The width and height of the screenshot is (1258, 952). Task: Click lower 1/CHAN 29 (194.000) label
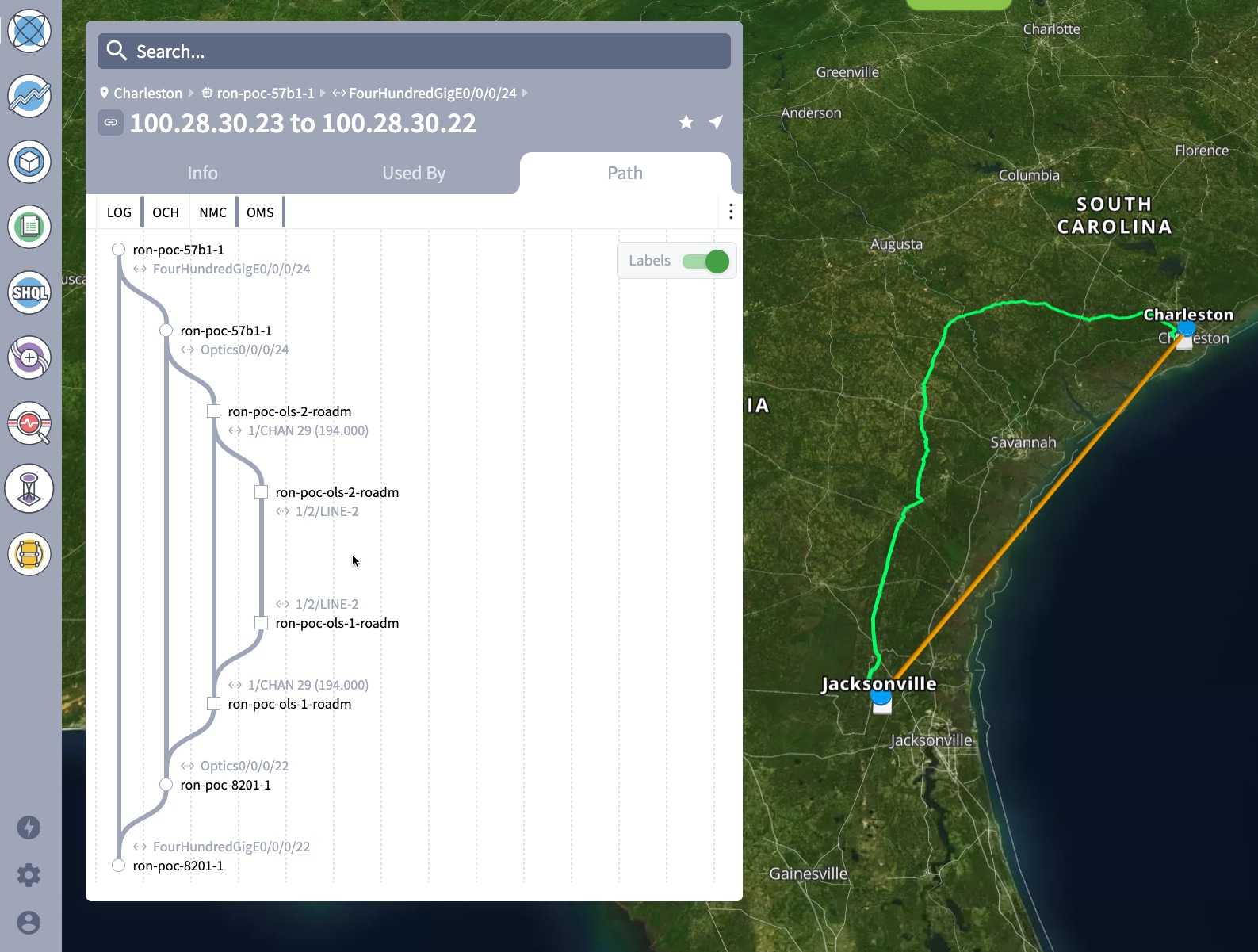(308, 685)
